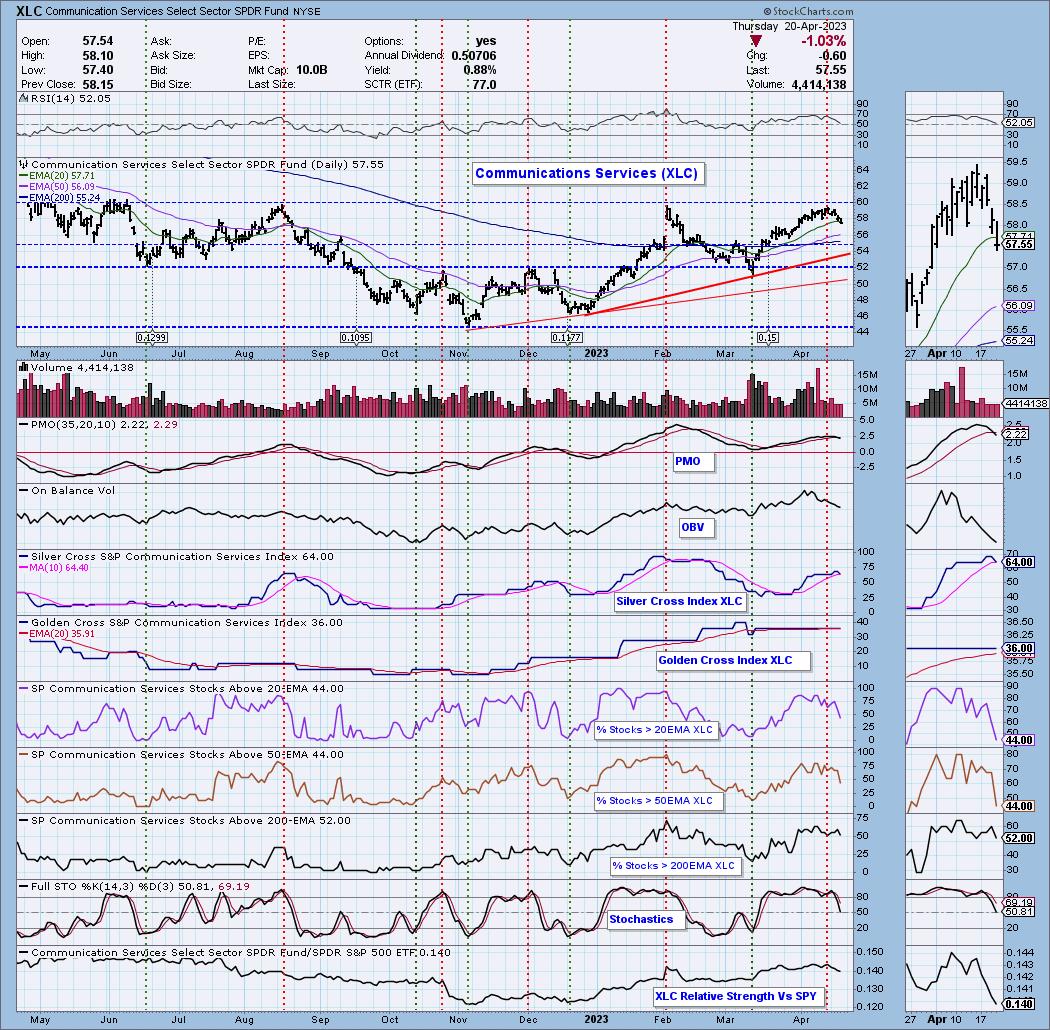Click the 36.00 Golden Cross value tag
The height and width of the screenshot is (1030, 1050).
coord(1019,648)
